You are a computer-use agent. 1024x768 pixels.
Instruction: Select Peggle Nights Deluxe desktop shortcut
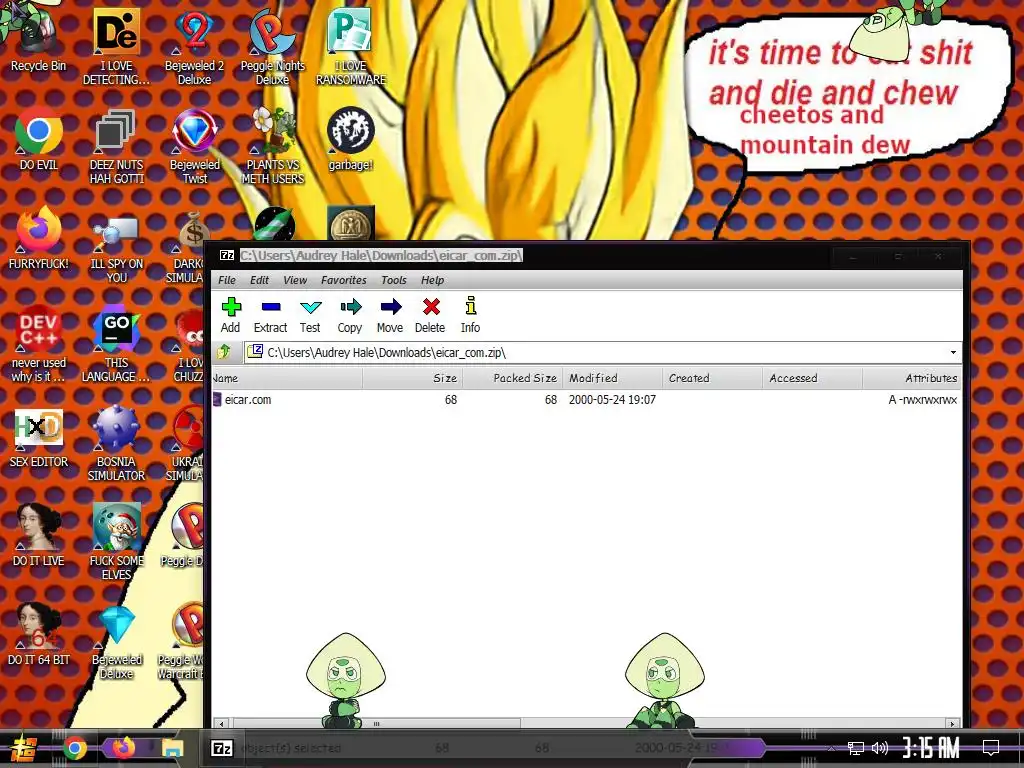(272, 47)
